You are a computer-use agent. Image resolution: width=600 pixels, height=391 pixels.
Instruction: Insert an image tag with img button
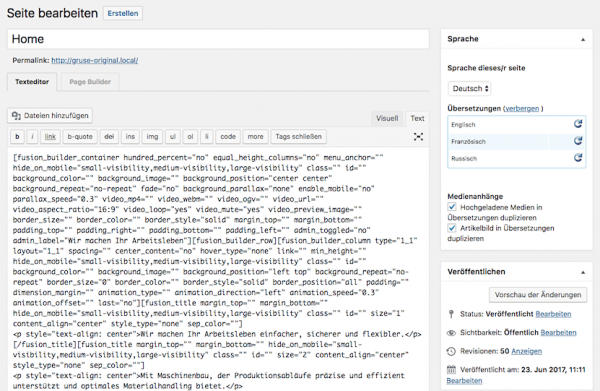point(152,137)
